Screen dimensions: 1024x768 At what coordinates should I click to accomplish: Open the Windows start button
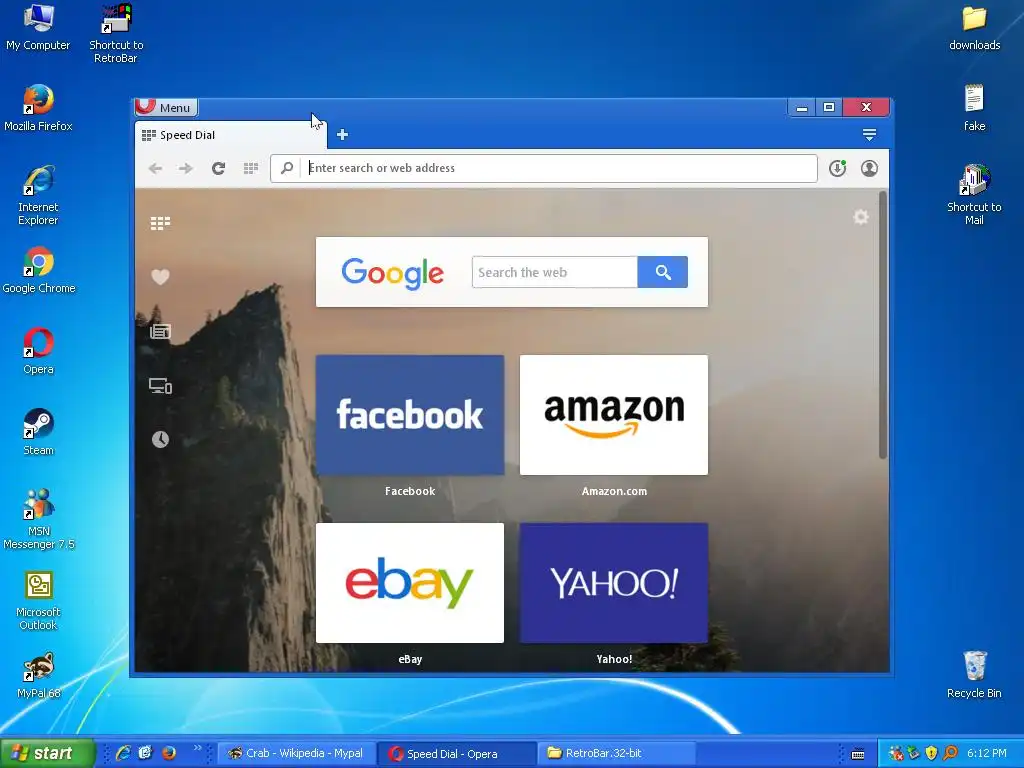48,753
